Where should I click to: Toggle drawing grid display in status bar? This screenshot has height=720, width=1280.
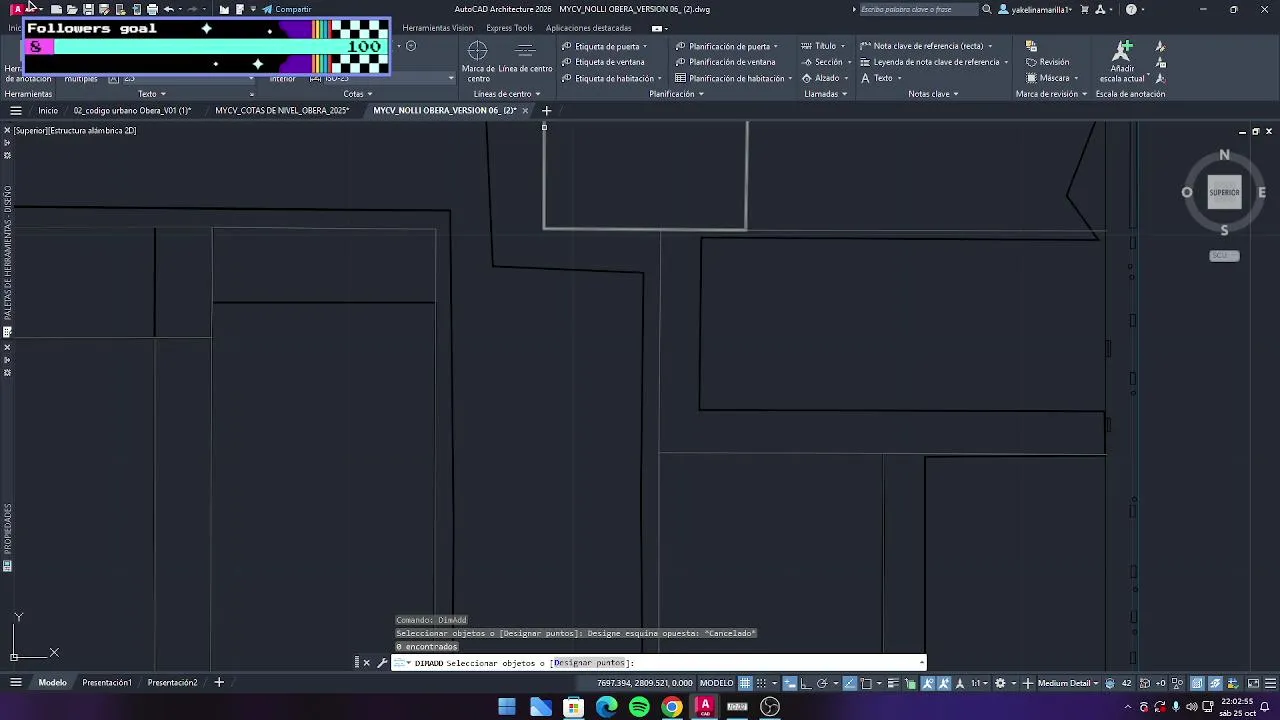[745, 683]
